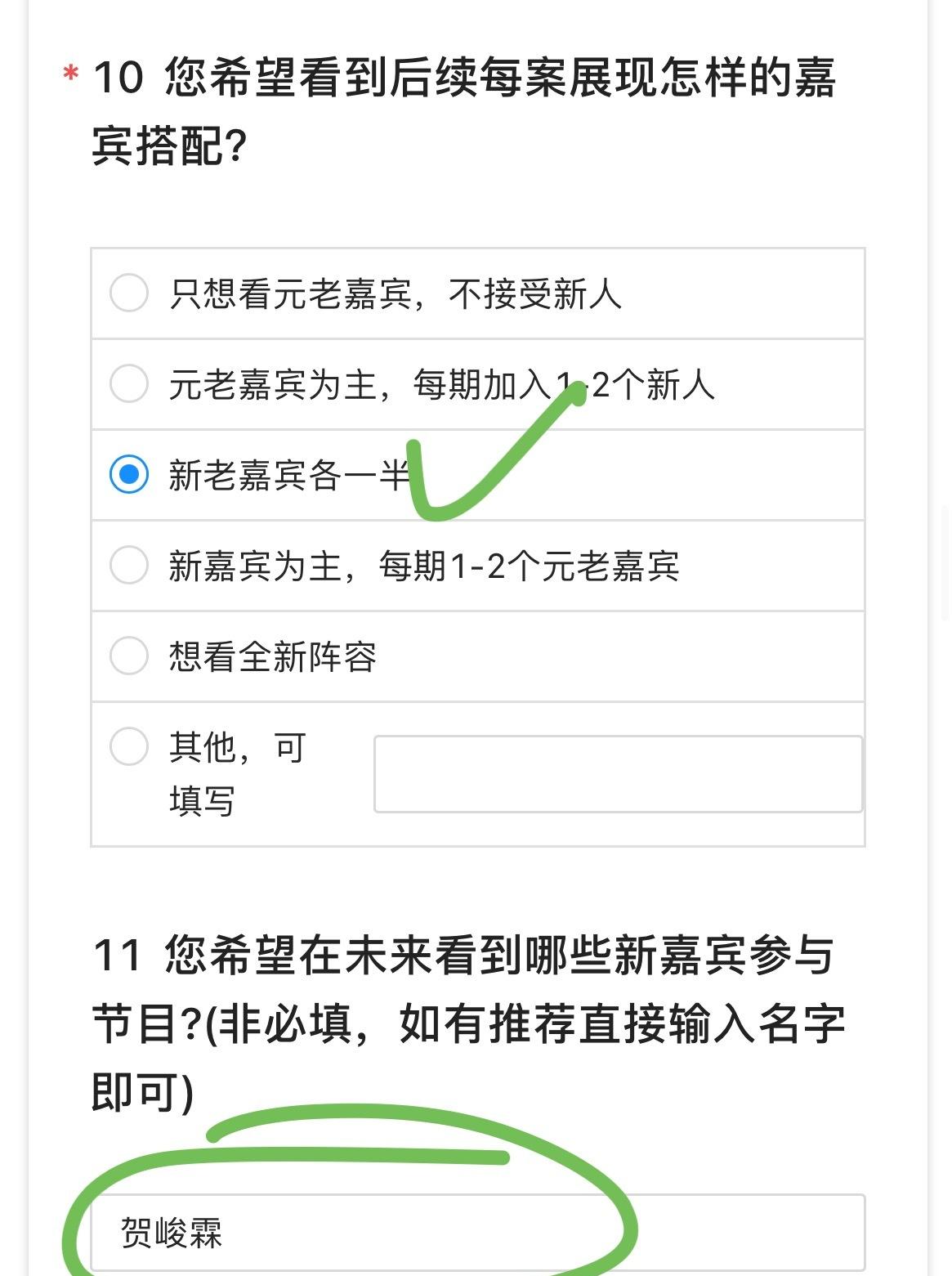Click the hint text 非必填，如有推荐直接输入名字即可
Viewport: 952px width, 1276px height.
point(523,1025)
